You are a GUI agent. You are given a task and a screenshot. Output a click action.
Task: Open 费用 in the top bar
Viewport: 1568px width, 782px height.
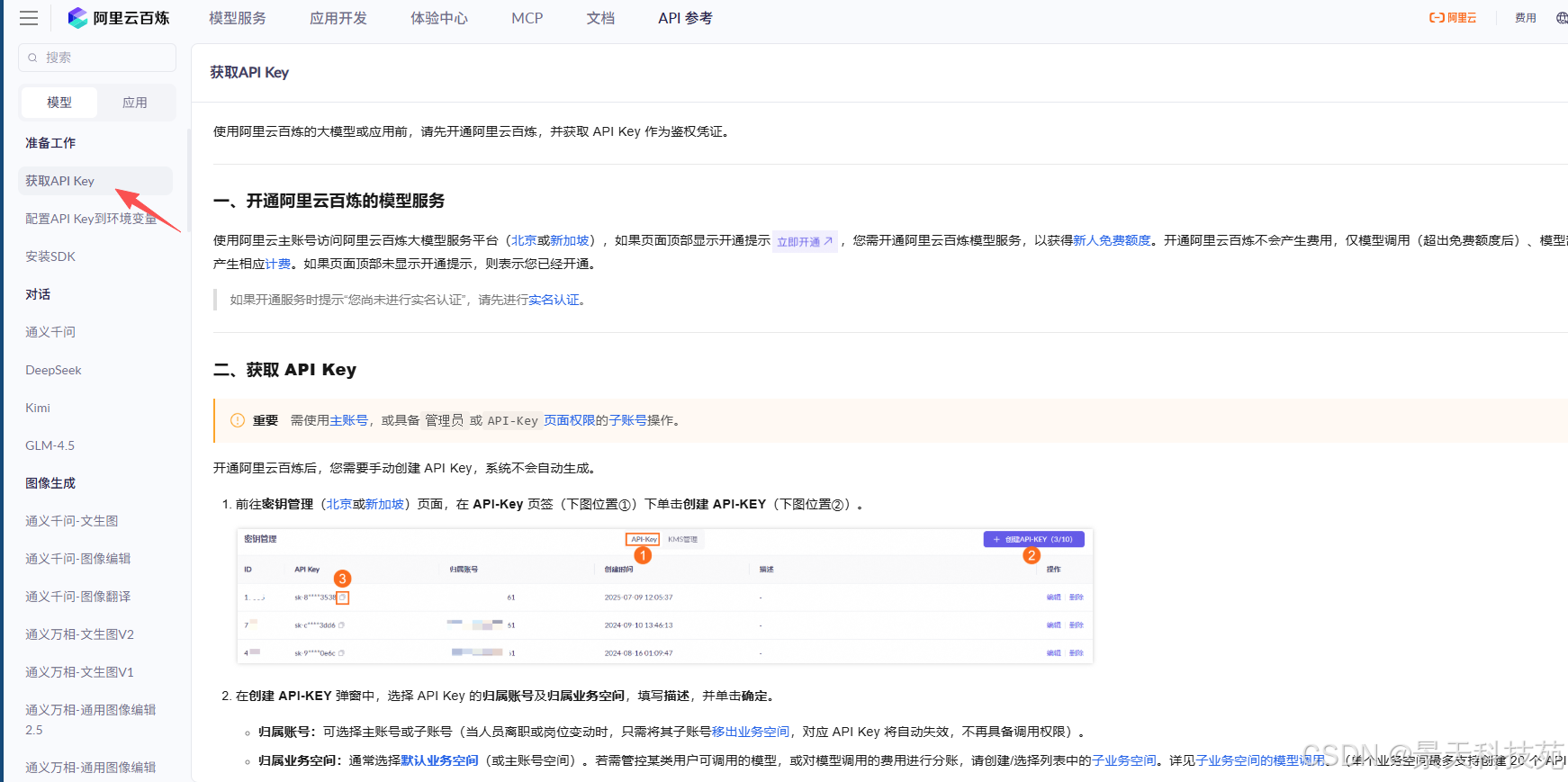pyautogui.click(x=1526, y=18)
